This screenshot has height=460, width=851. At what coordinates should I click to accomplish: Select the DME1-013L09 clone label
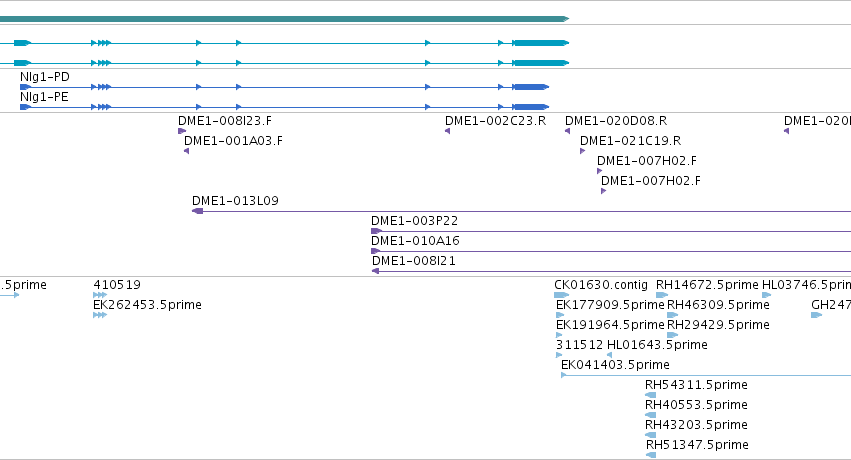(x=236, y=201)
